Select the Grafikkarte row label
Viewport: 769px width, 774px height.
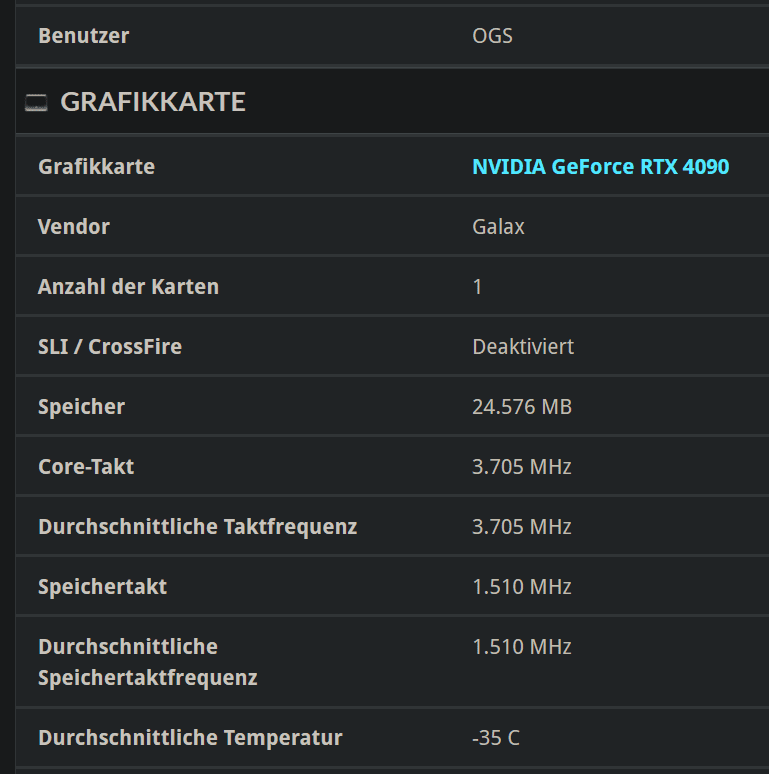(96, 167)
